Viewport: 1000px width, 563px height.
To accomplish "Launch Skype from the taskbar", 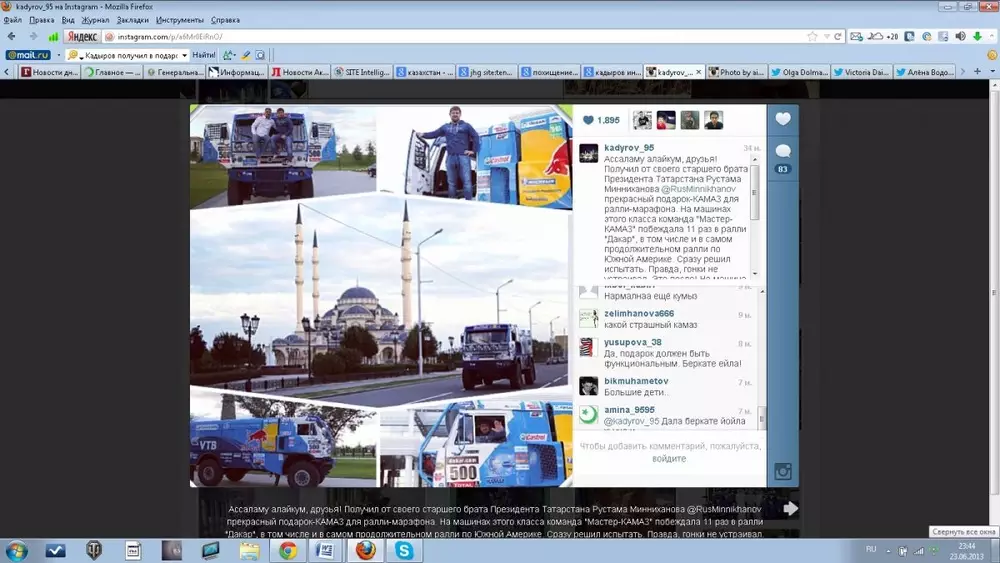I will 404,550.
